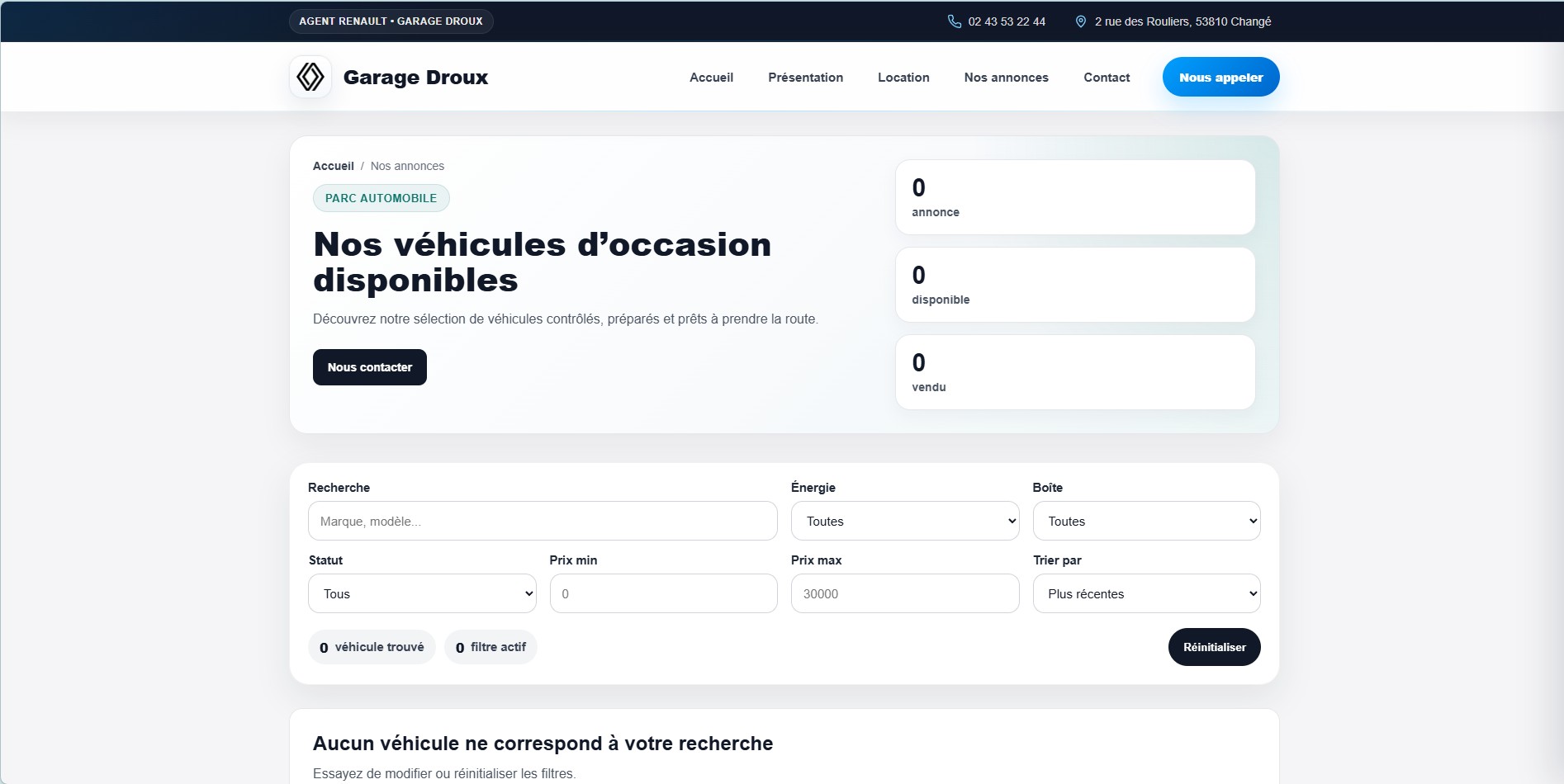The image size is (1564, 784).
Task: Expand the Boîte dropdown
Action: [x=1146, y=521]
